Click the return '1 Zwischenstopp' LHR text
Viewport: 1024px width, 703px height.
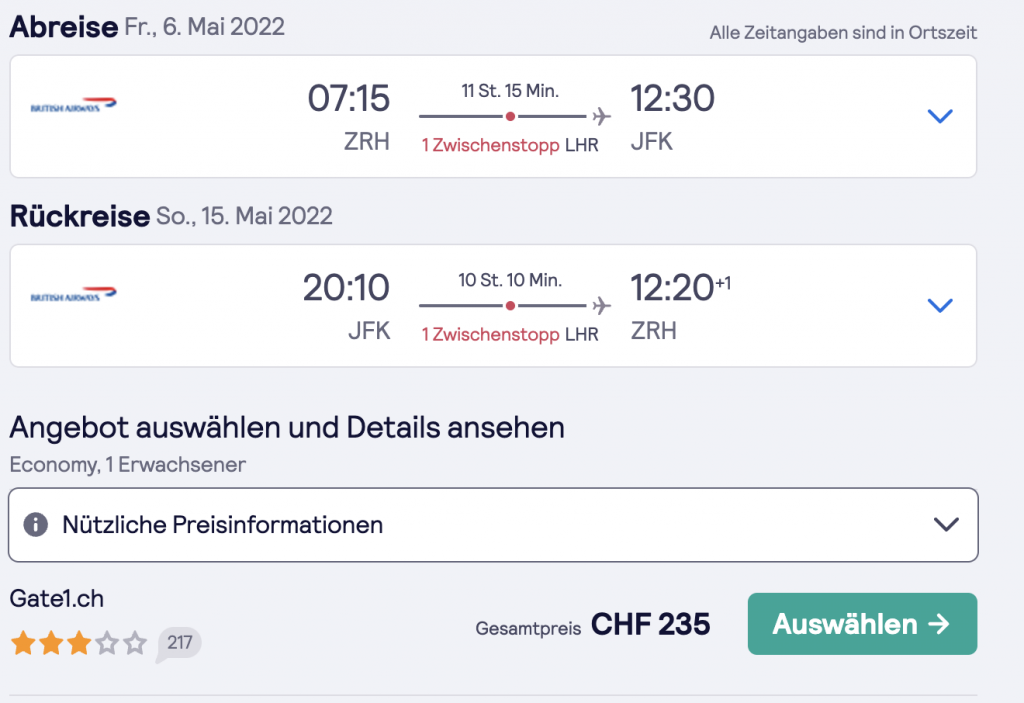510,335
